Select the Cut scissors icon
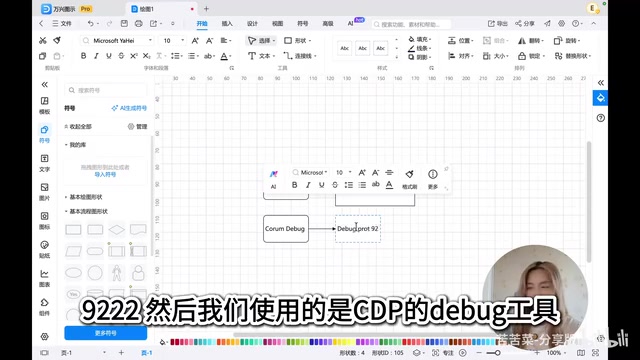Screen dimensions: 640x360 coord(42,40)
